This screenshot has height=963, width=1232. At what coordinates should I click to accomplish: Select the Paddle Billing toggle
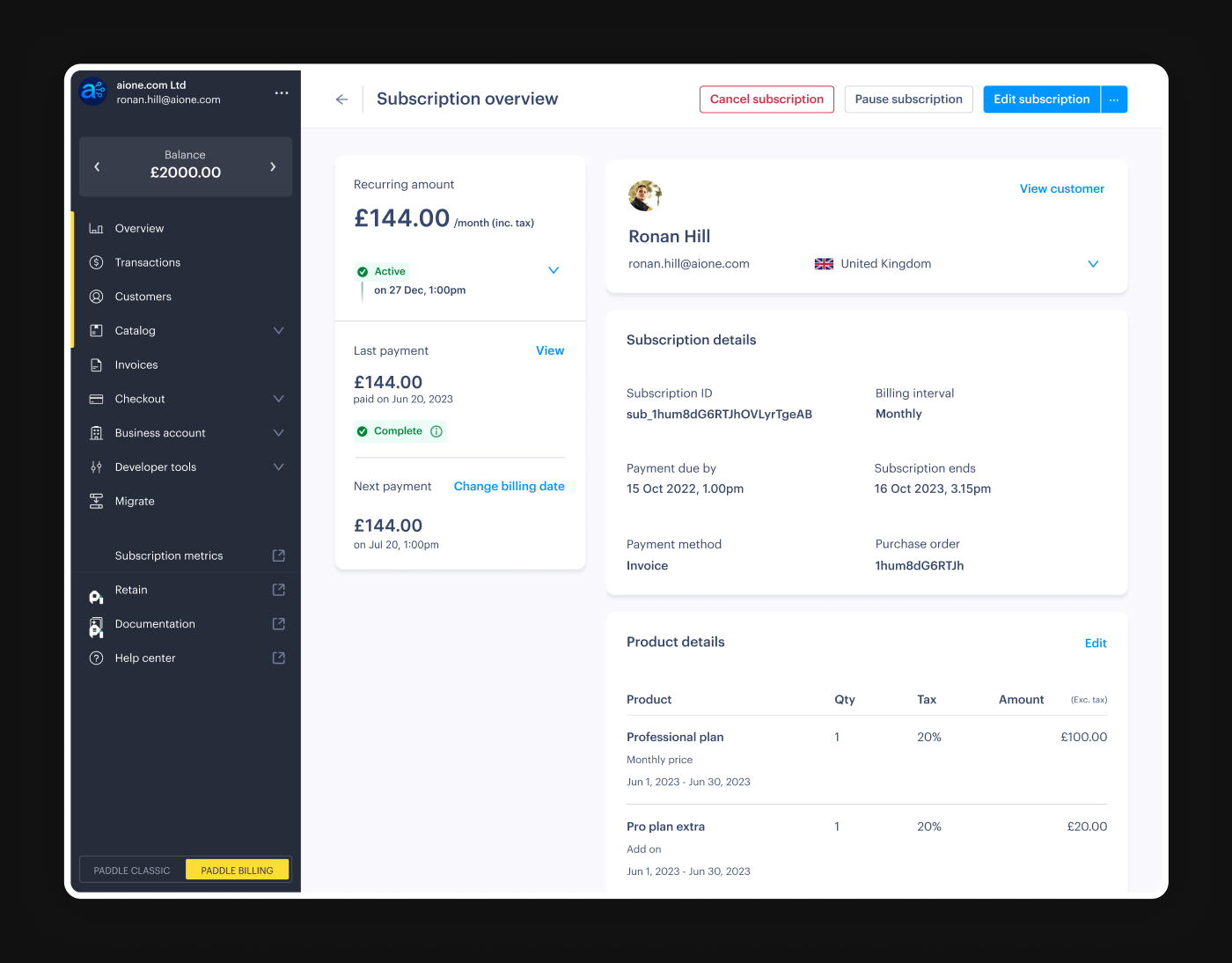click(237, 870)
